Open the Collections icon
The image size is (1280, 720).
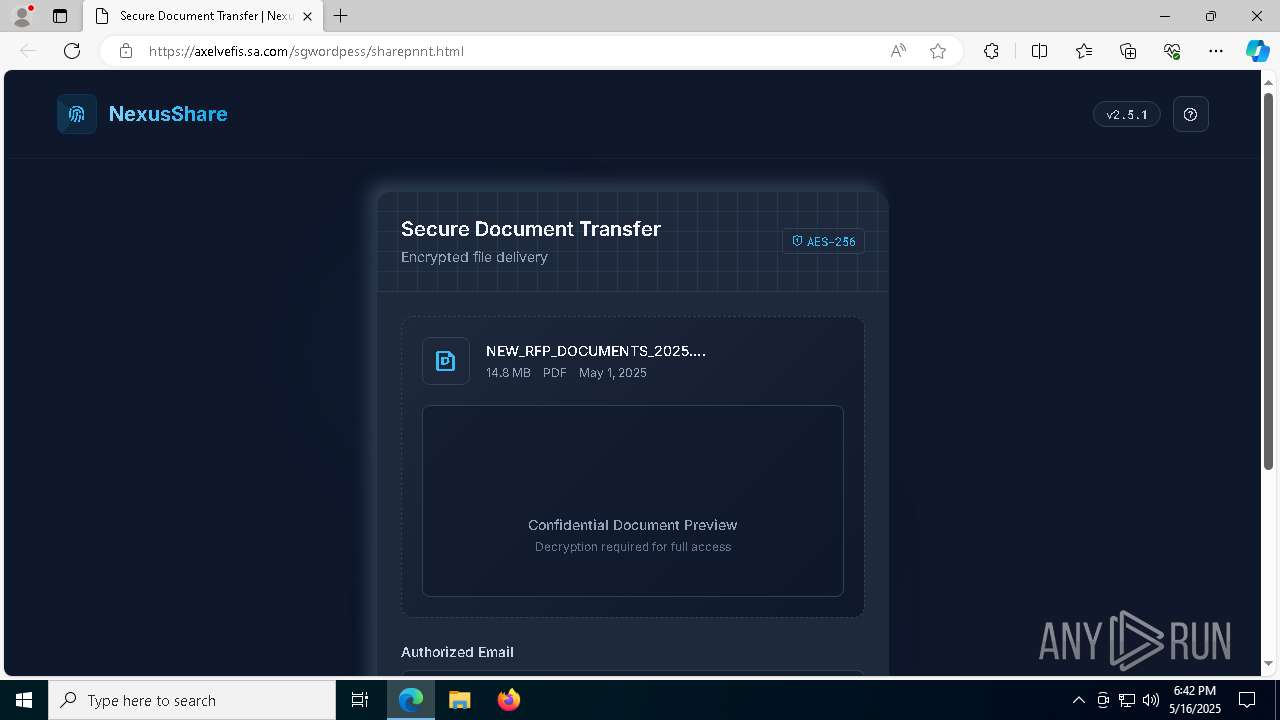point(1128,51)
